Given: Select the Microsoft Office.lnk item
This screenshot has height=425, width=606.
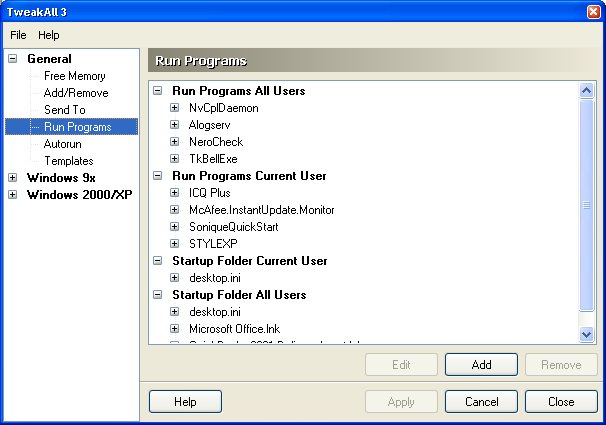Looking at the screenshot, I should click(235, 329).
